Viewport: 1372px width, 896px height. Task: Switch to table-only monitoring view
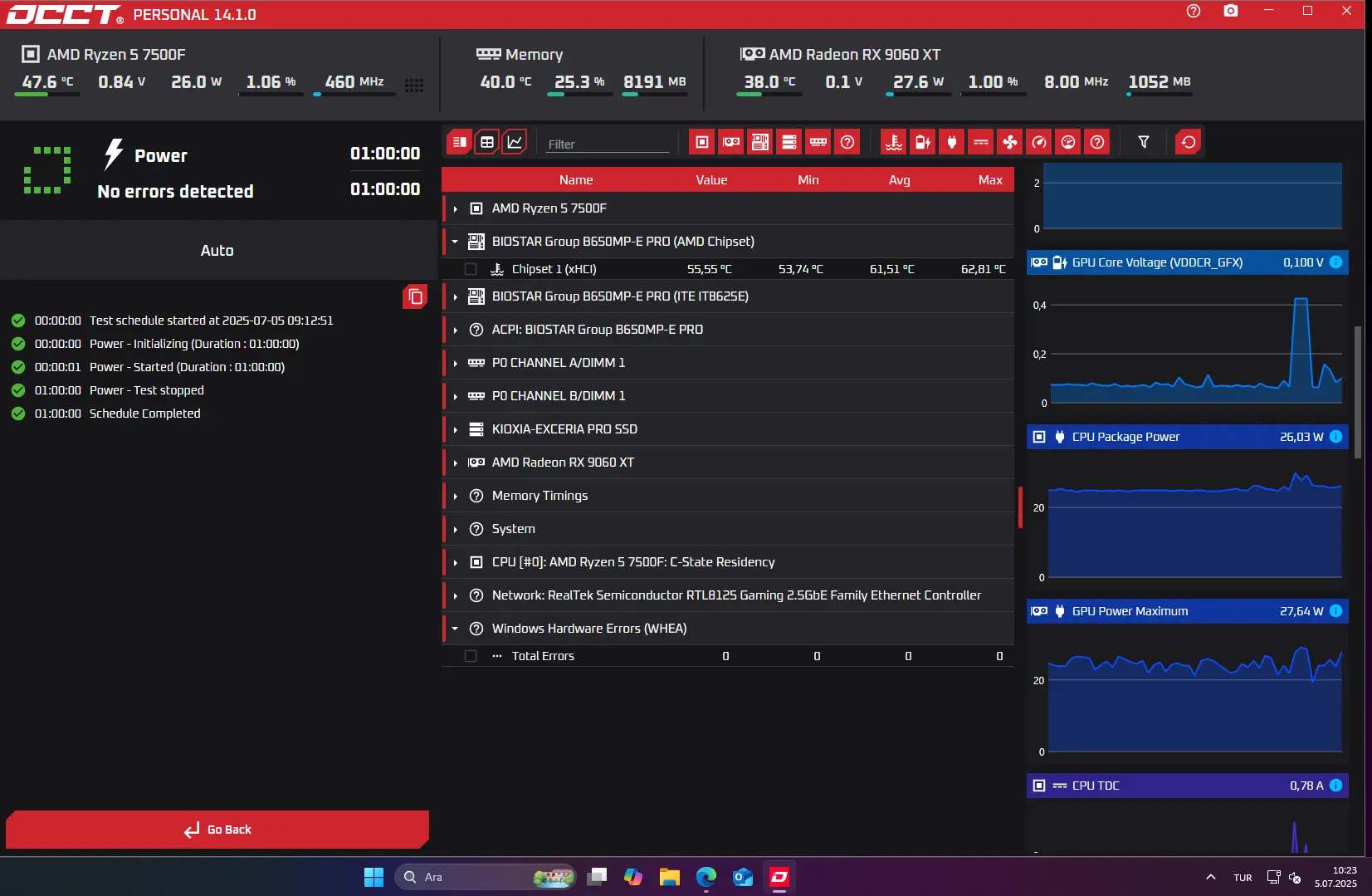pos(487,142)
